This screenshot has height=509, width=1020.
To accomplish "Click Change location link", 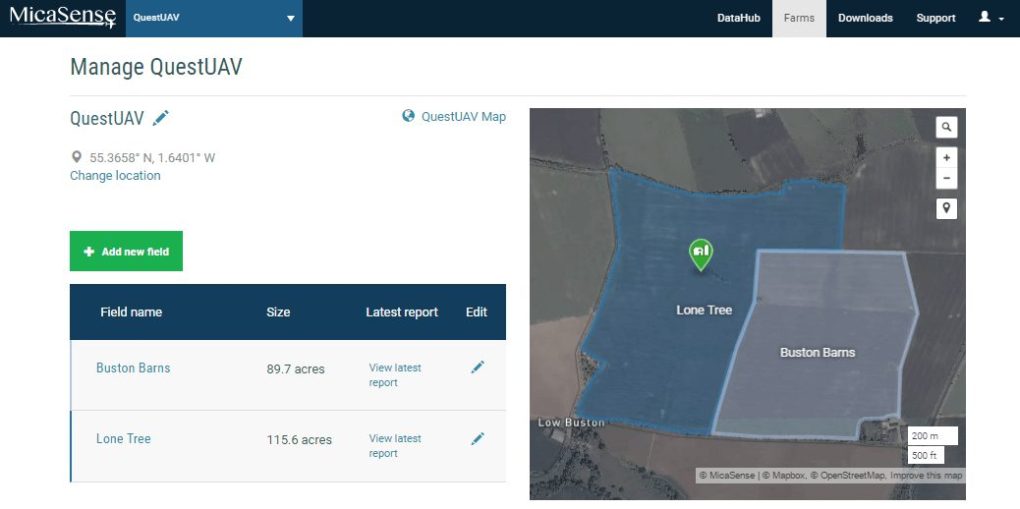I will (115, 176).
